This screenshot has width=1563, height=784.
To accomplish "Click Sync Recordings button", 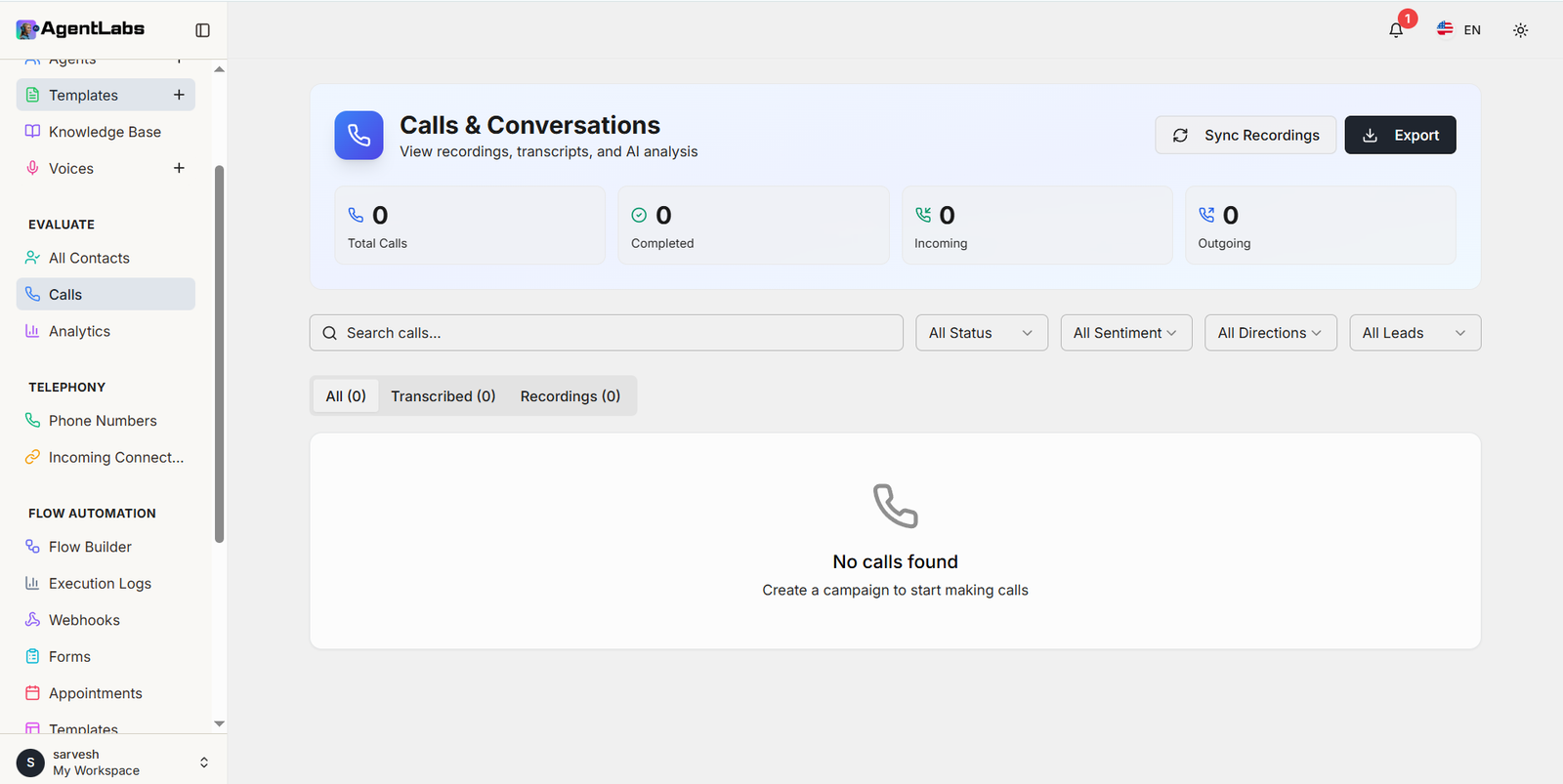I will click(x=1246, y=135).
